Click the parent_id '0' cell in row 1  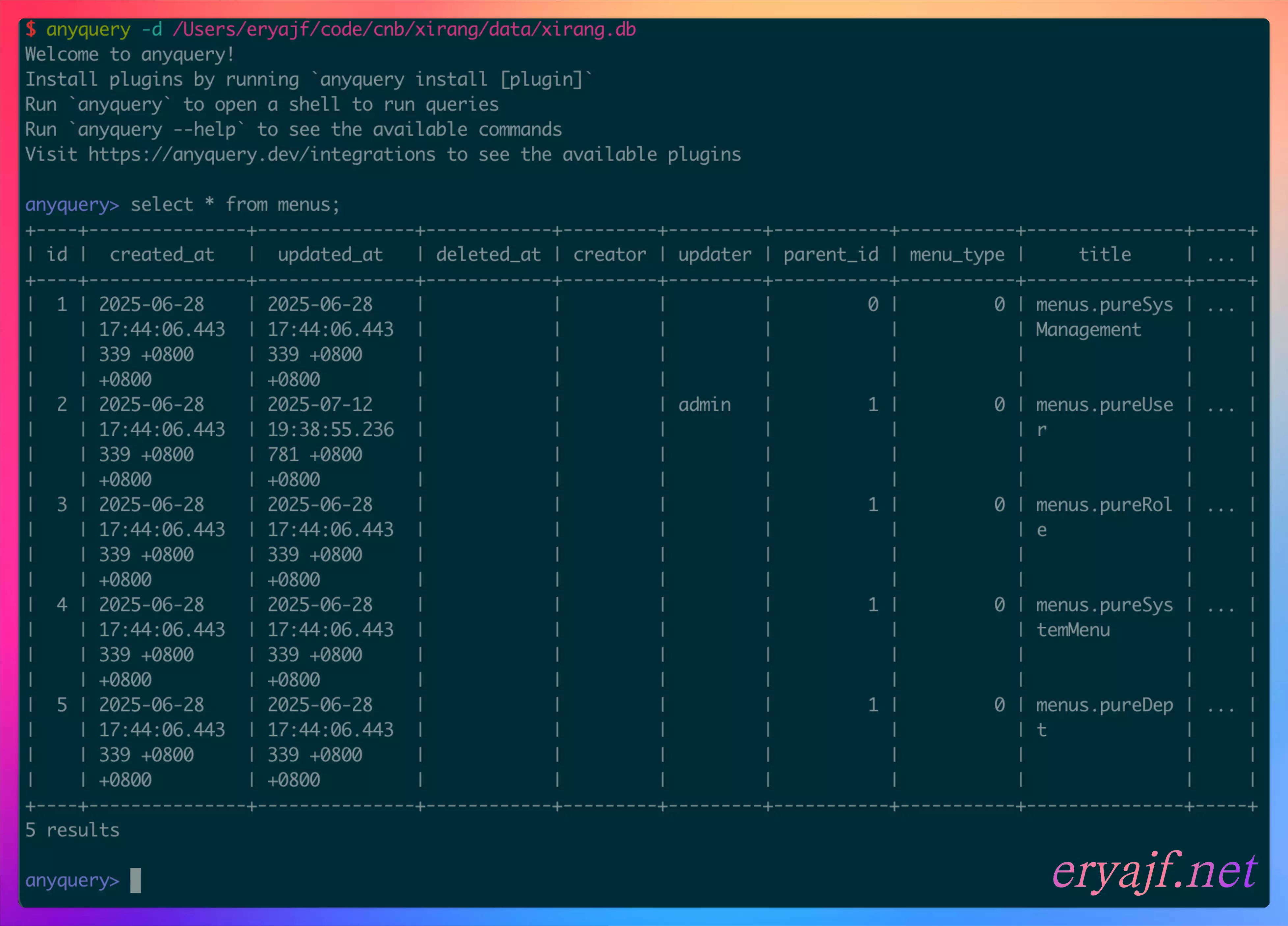[873, 305]
